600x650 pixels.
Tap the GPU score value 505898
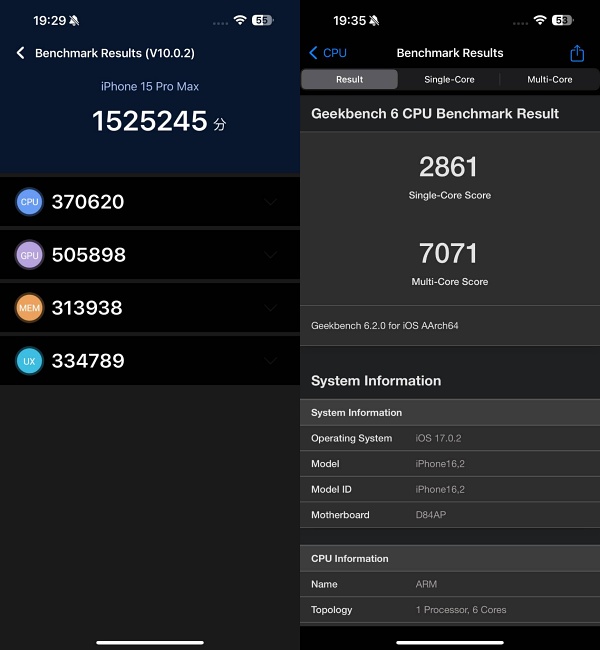(89, 255)
